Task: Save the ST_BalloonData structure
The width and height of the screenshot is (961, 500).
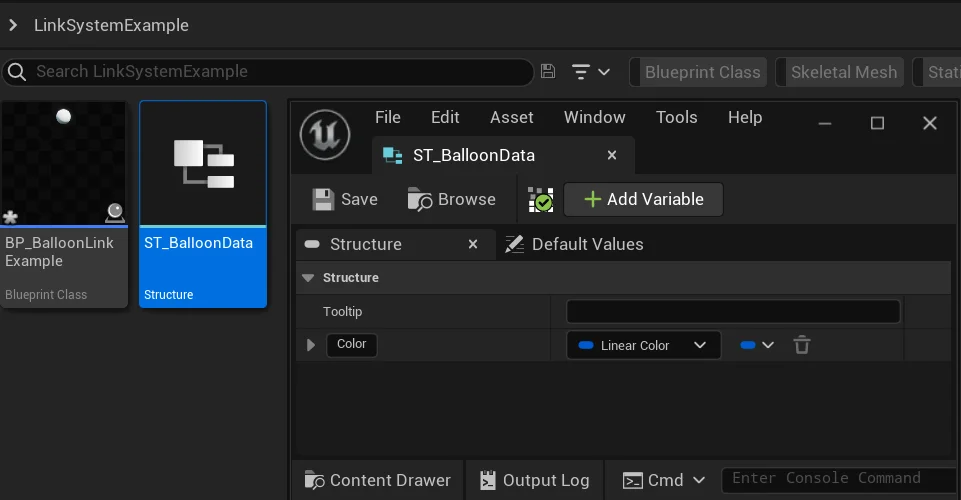Action: 345,199
